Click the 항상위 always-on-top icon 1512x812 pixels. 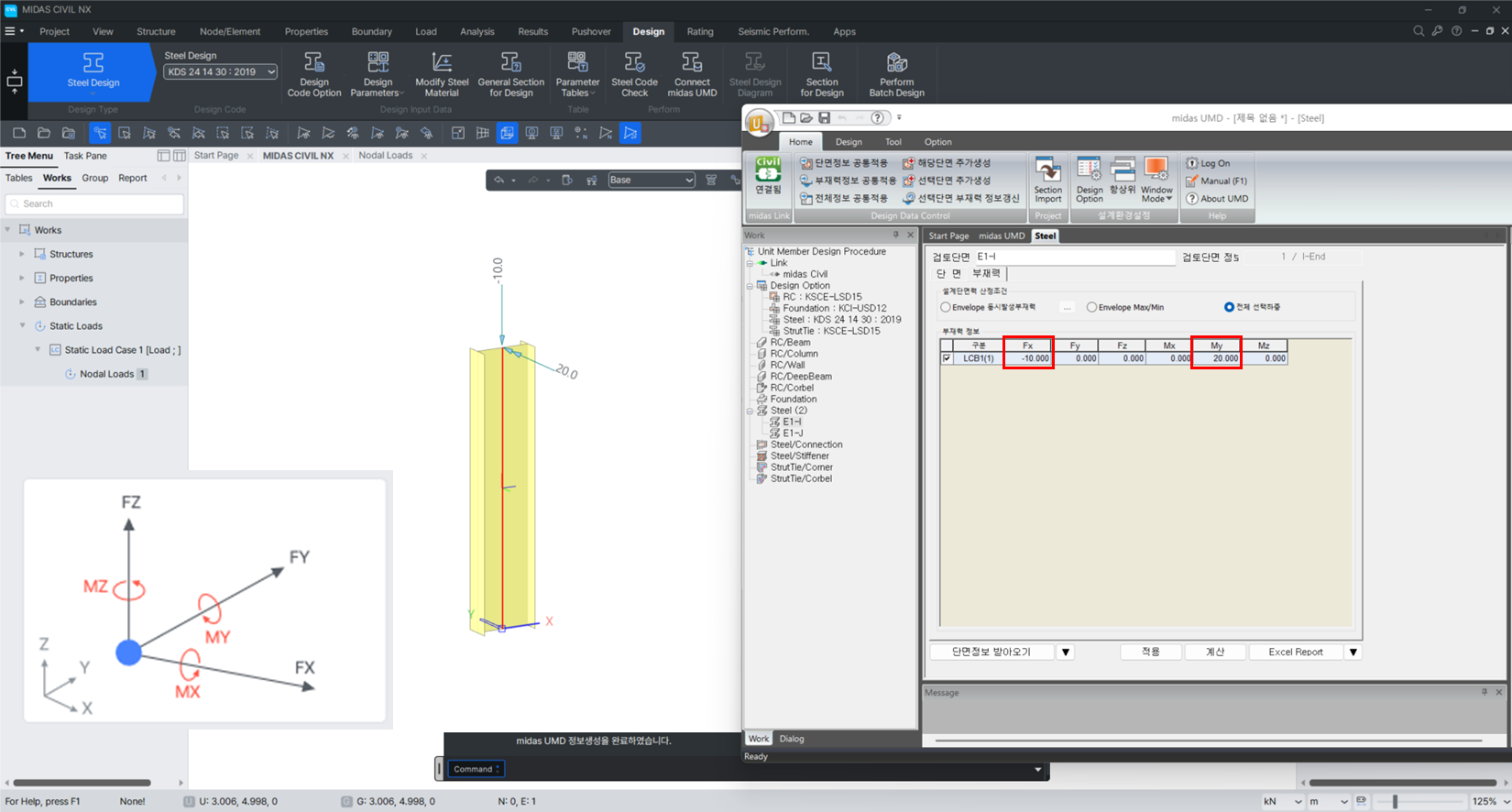(x=1123, y=176)
